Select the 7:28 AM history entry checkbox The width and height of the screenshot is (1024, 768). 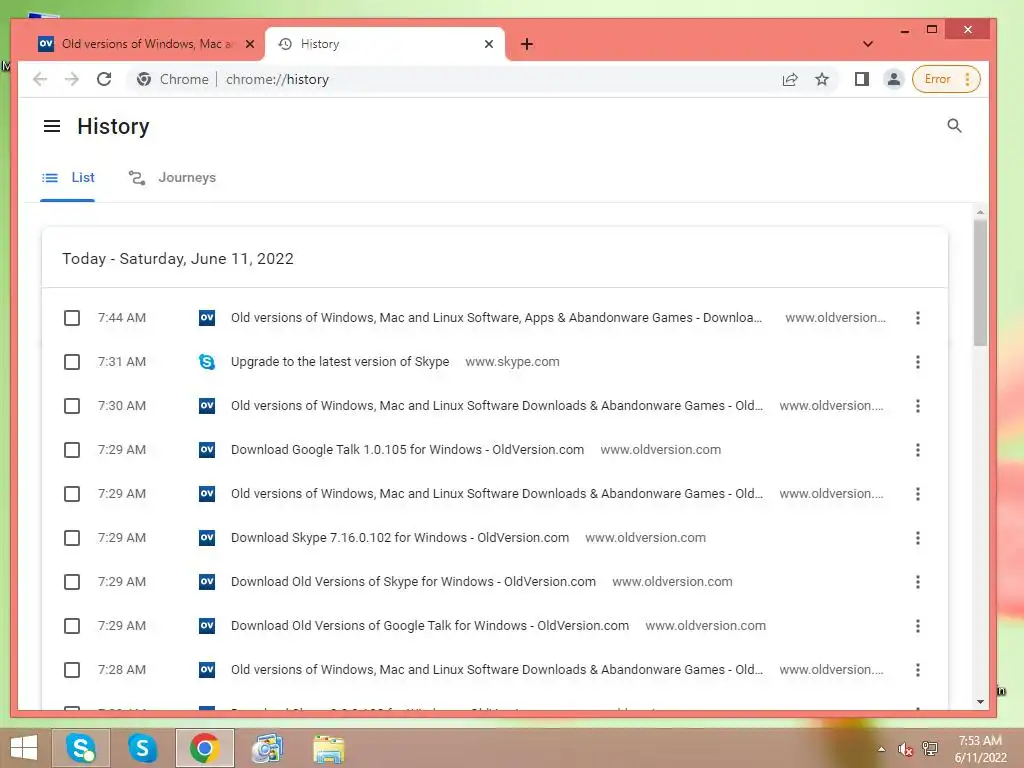tap(72, 670)
